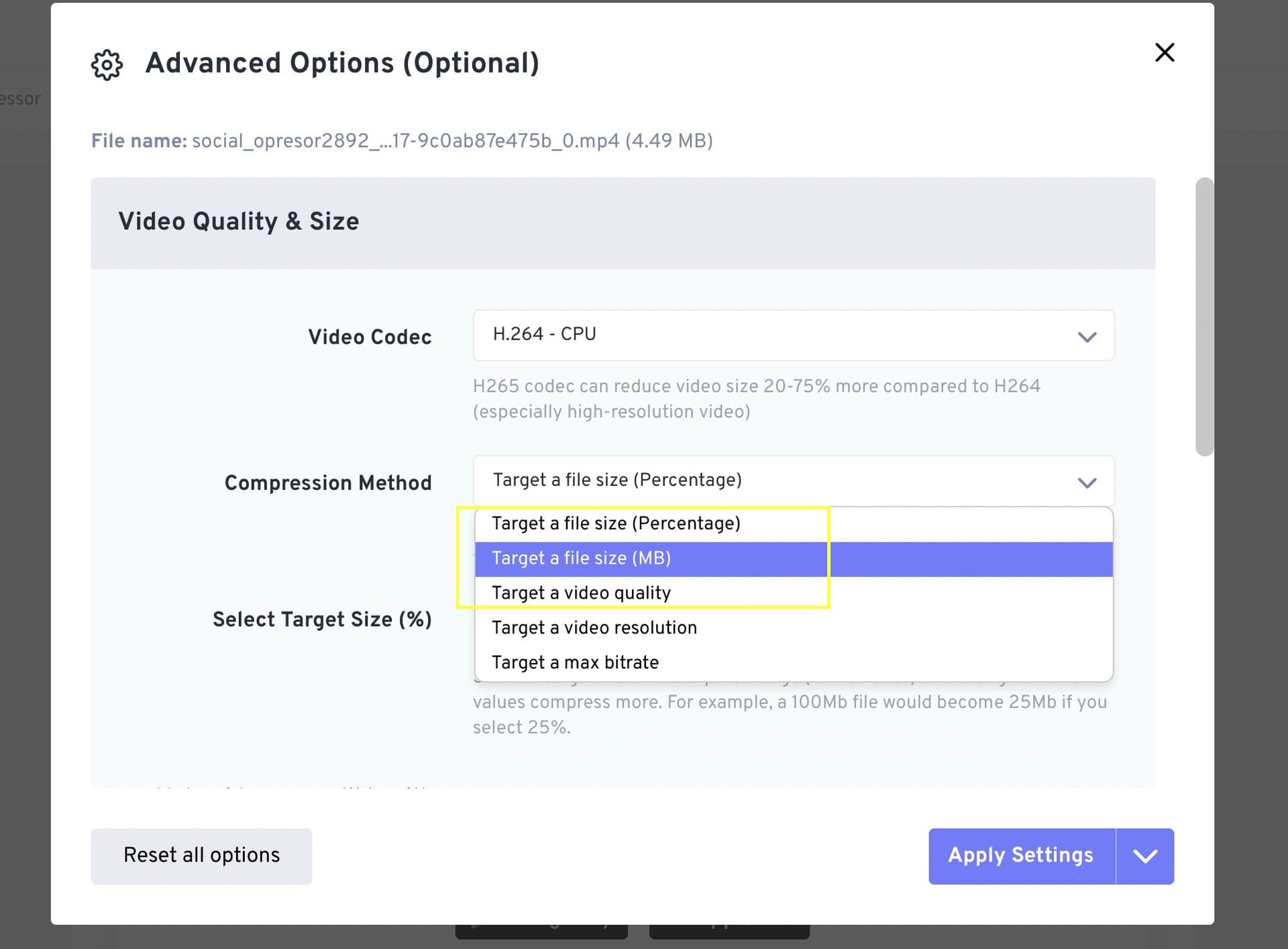
Task: Click the Select Target Size (%) label
Action: [322, 619]
